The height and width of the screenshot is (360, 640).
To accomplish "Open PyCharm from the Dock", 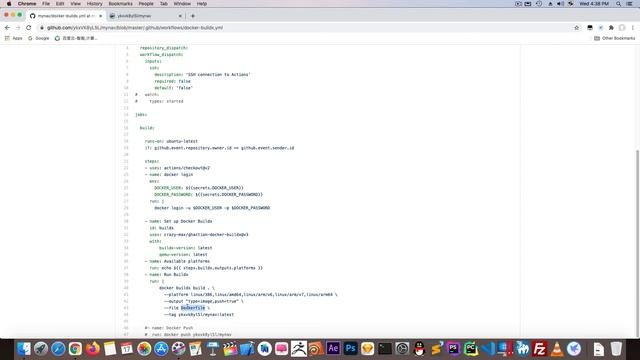I will click(470, 349).
